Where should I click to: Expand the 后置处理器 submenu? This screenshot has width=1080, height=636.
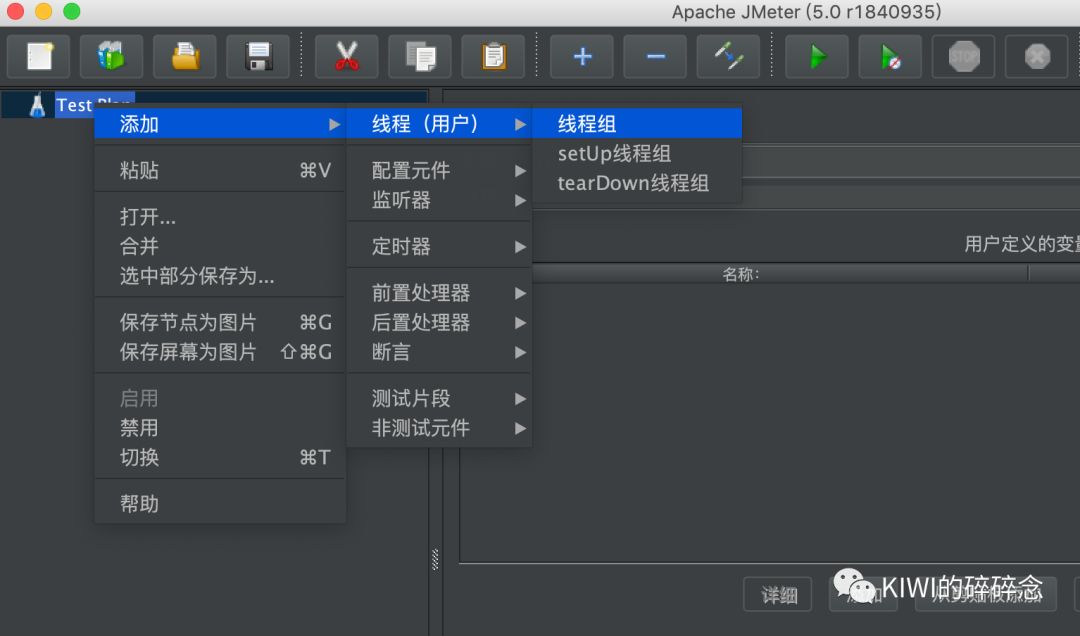pos(439,322)
